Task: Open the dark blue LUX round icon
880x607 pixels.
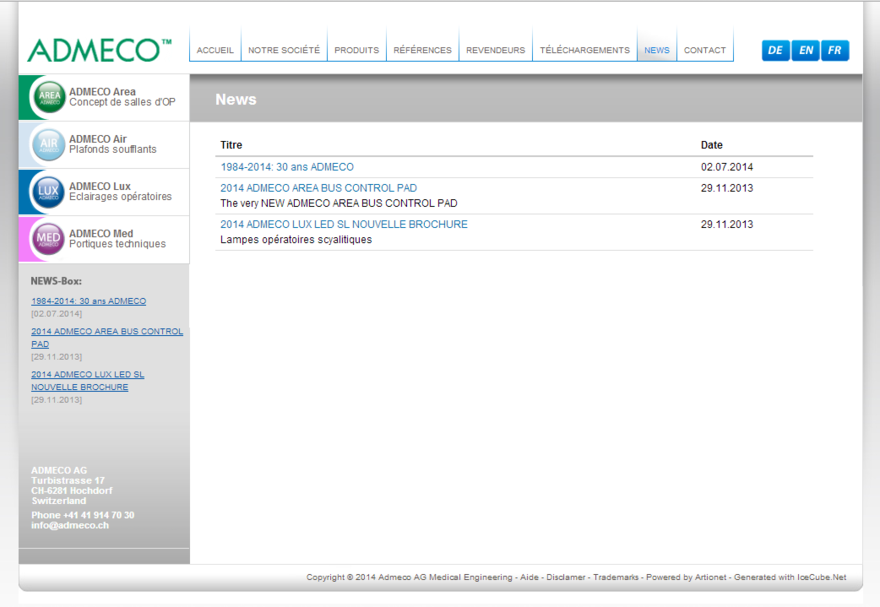Action: [49, 191]
